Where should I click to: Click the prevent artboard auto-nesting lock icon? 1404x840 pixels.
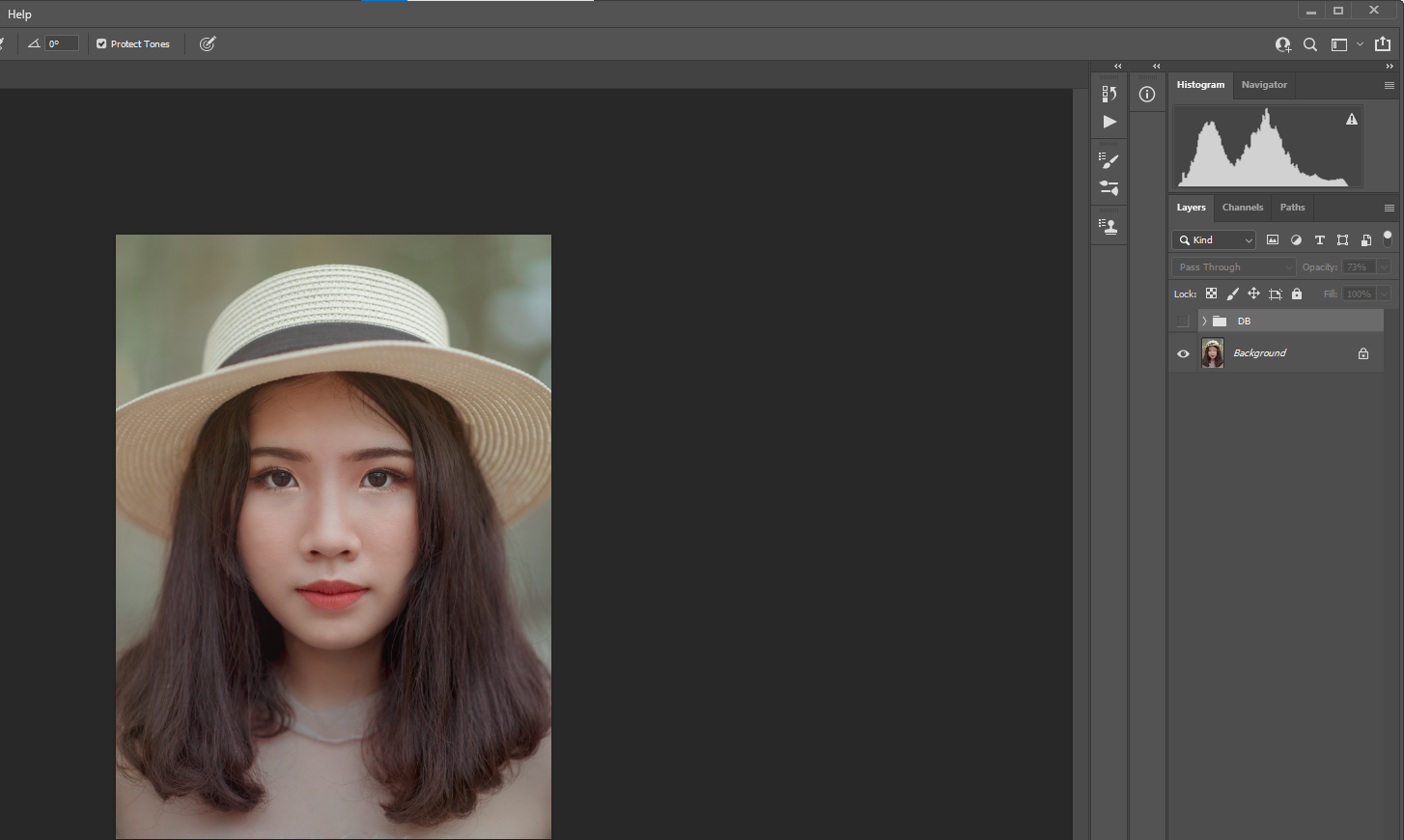1276,294
